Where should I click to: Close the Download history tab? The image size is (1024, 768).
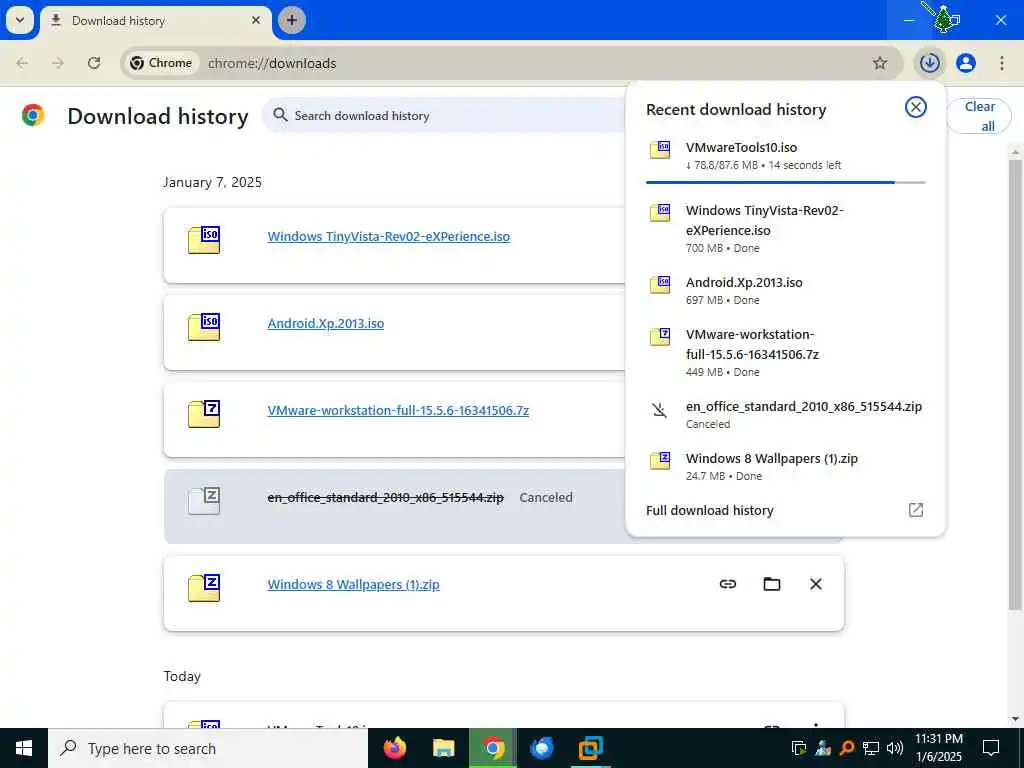tap(256, 20)
